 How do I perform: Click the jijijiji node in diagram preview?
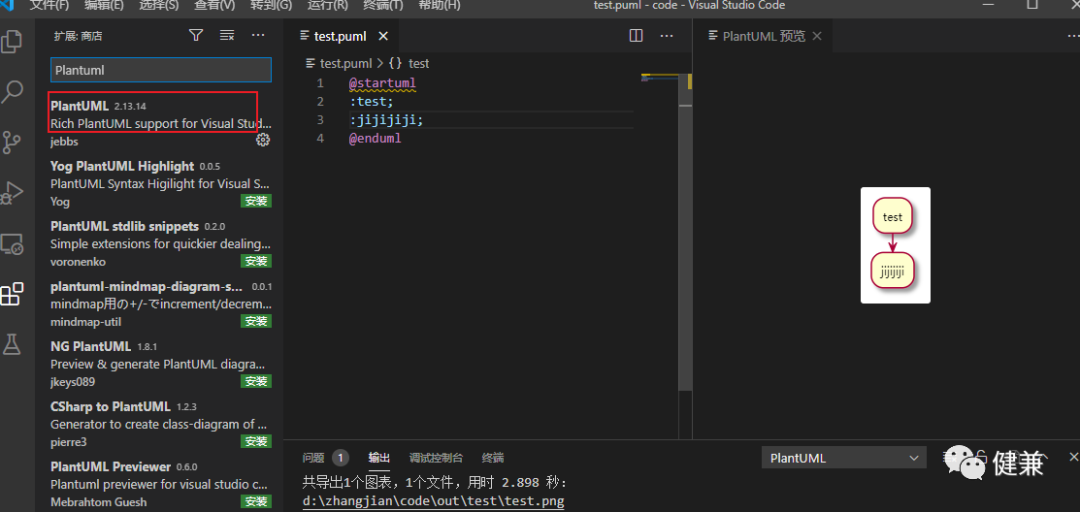pos(892,270)
